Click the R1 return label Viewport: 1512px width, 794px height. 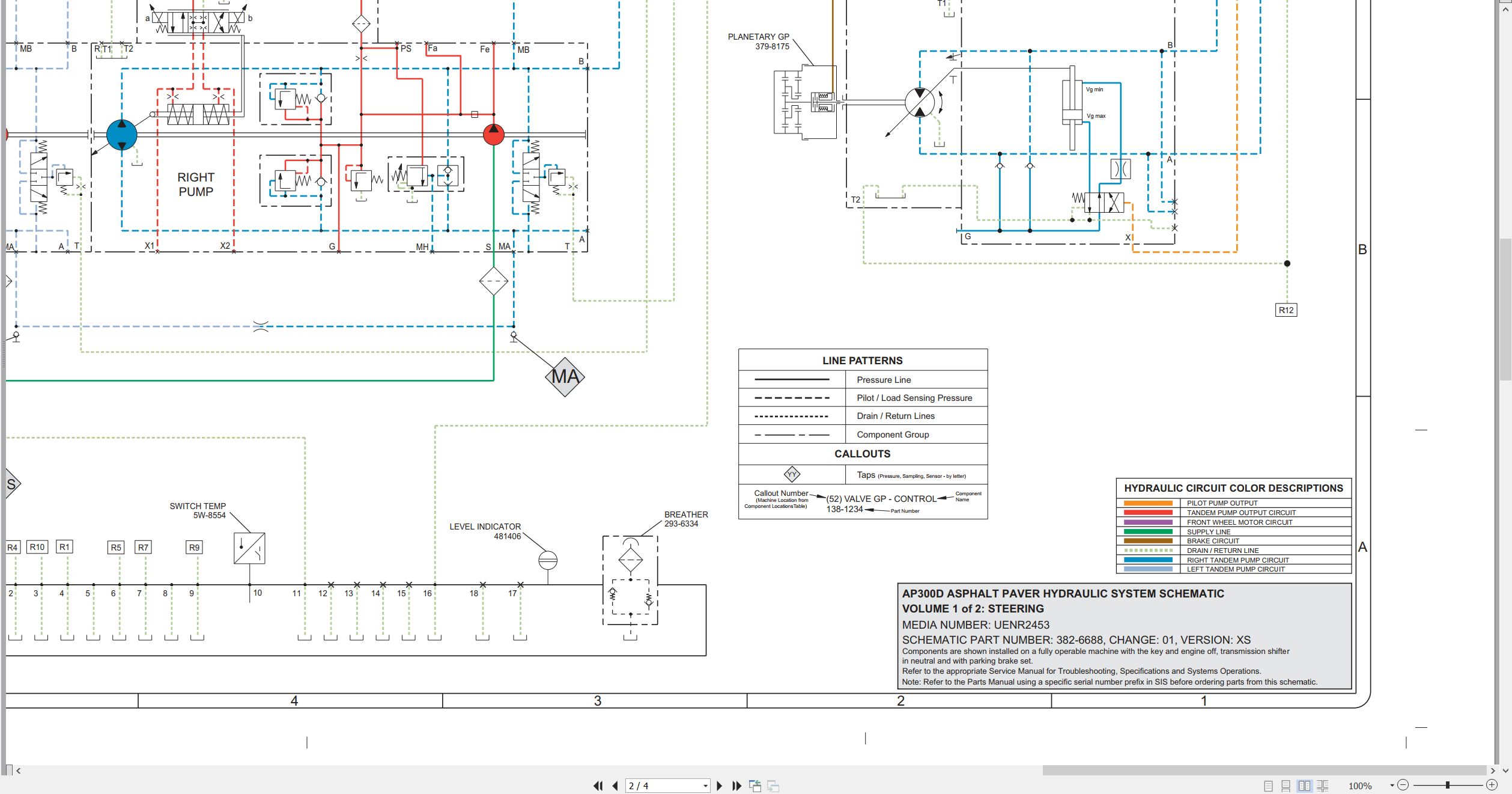64,547
